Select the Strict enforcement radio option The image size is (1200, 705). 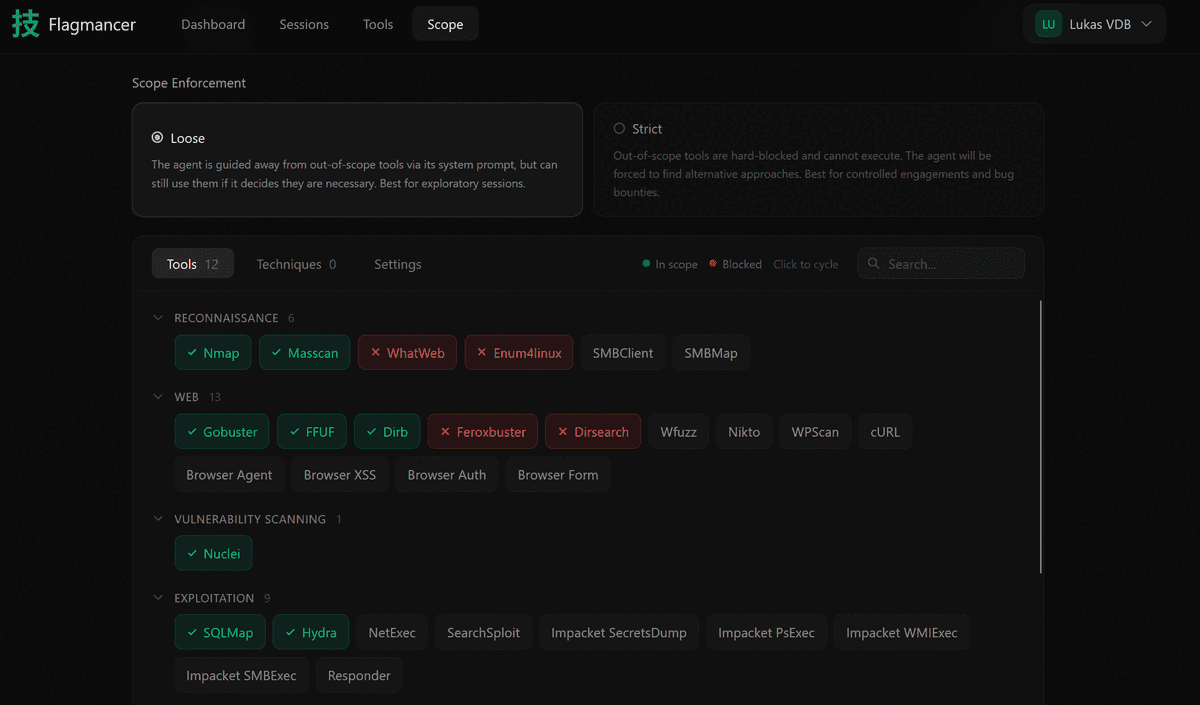click(619, 129)
